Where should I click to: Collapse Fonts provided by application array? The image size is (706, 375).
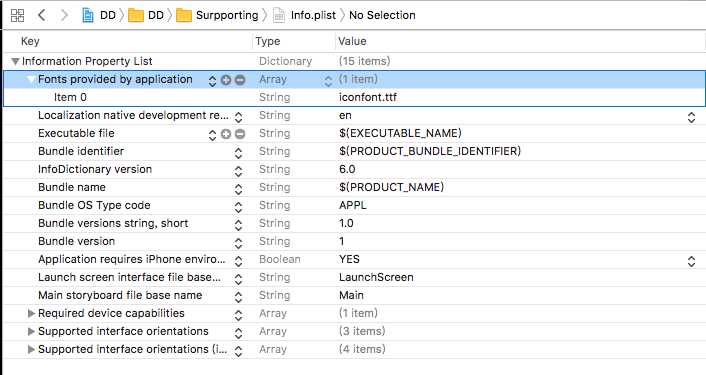pos(31,80)
